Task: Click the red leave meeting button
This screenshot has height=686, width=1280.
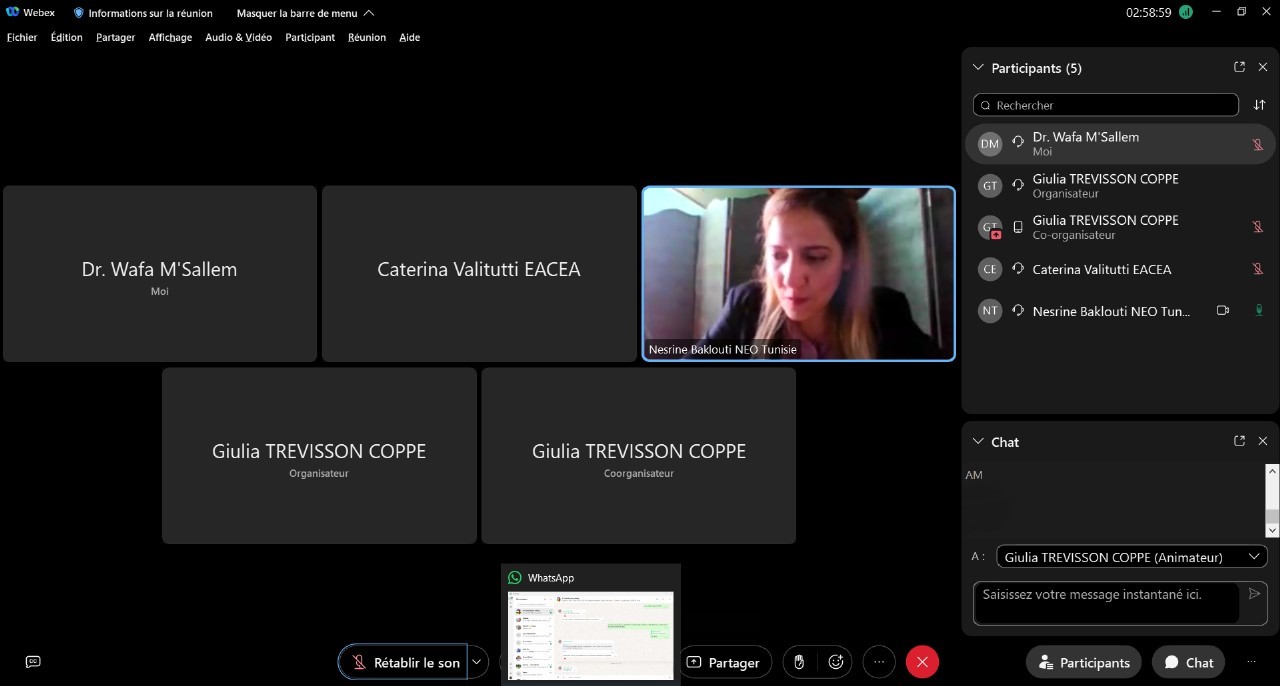Action: (x=922, y=662)
